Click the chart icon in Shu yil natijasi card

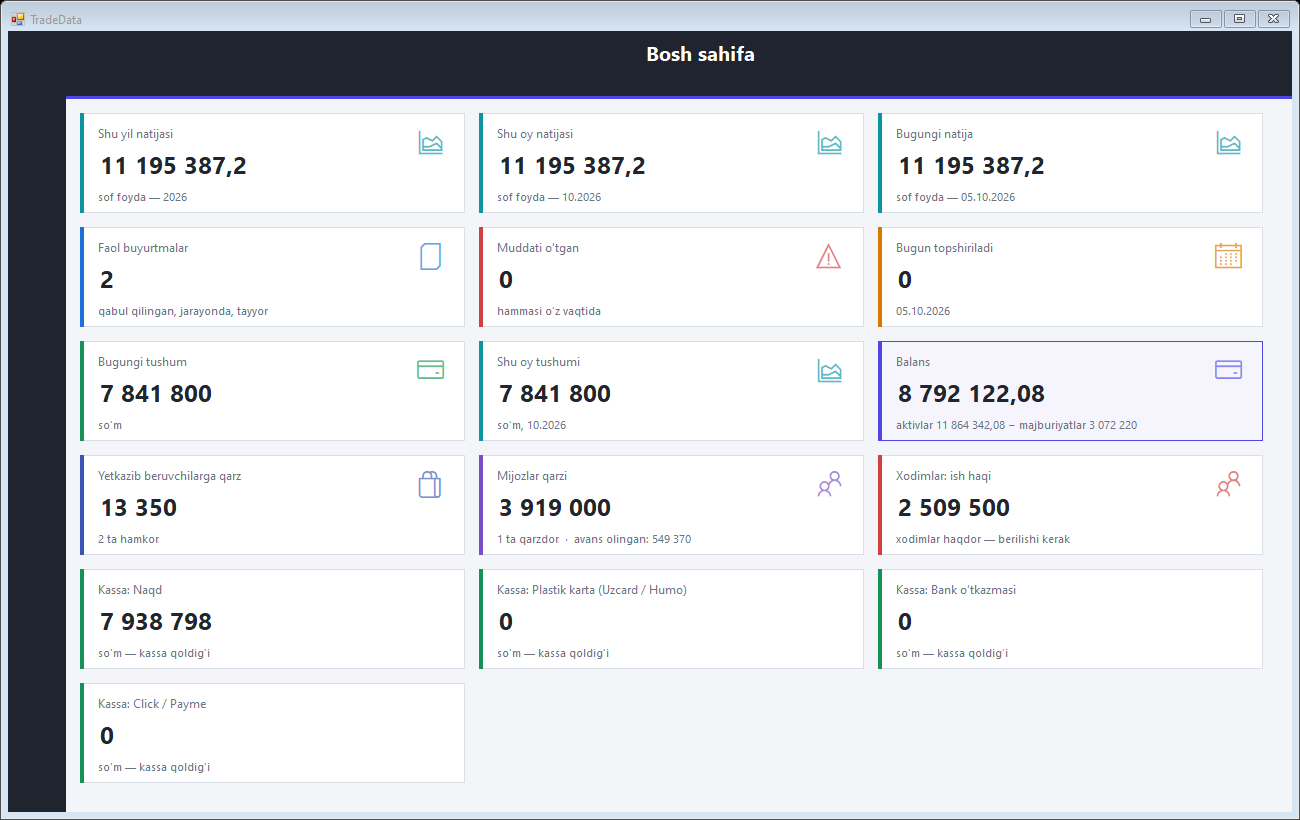tap(430, 143)
